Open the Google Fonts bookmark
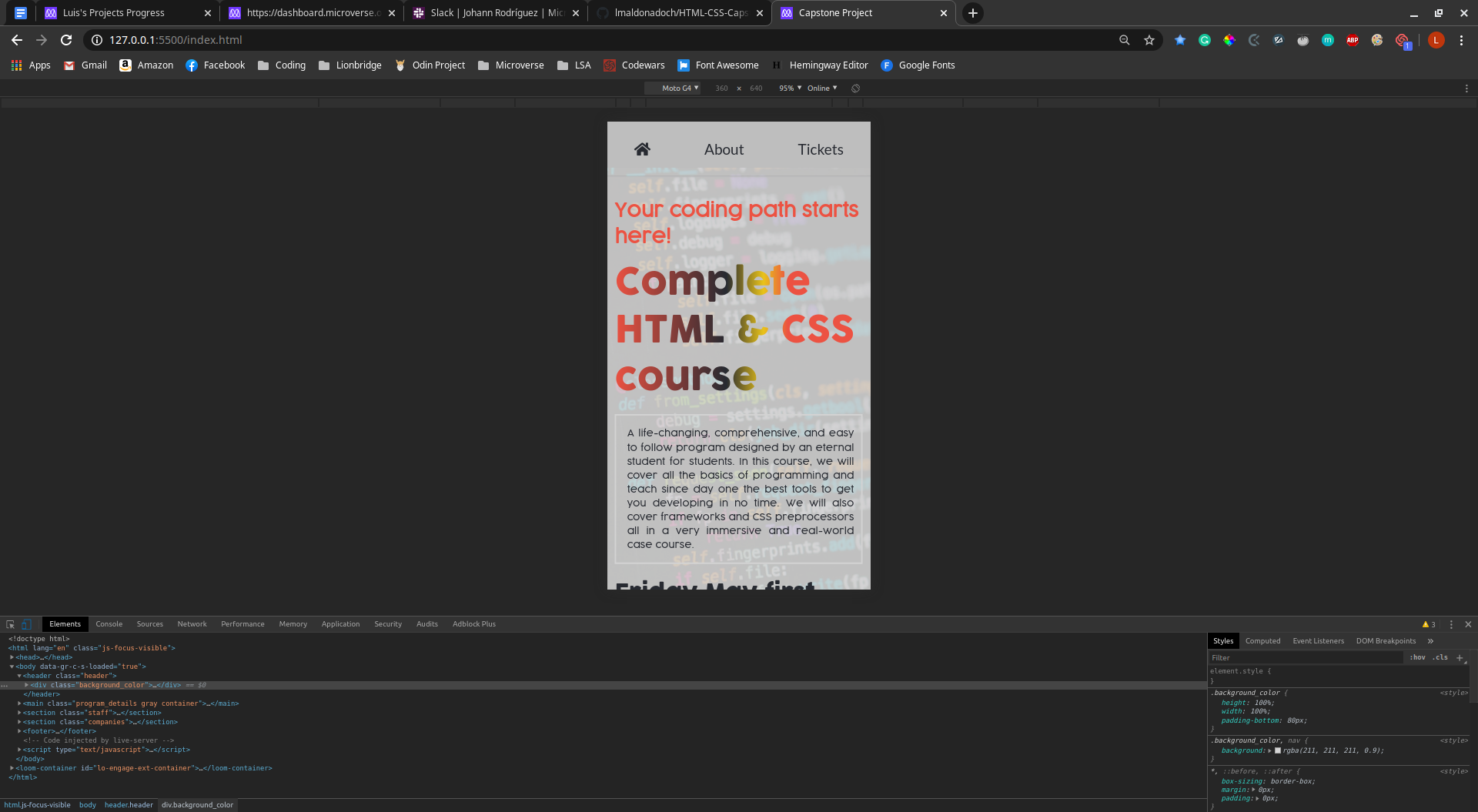Viewport: 1478px width, 812px height. coord(918,65)
